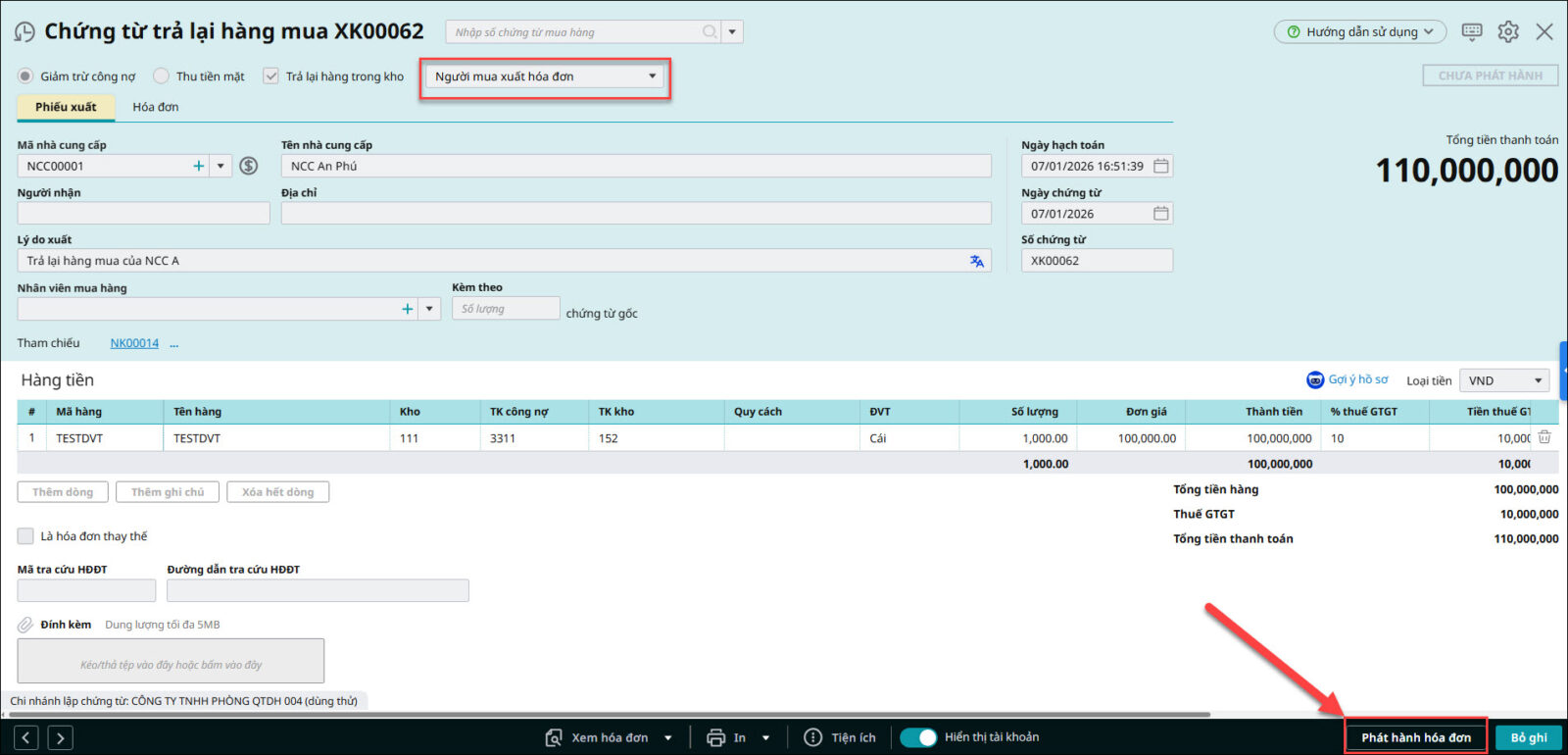1568x755 pixels.
Task: Click the supplier debt dollar icon
Action: (x=249, y=166)
